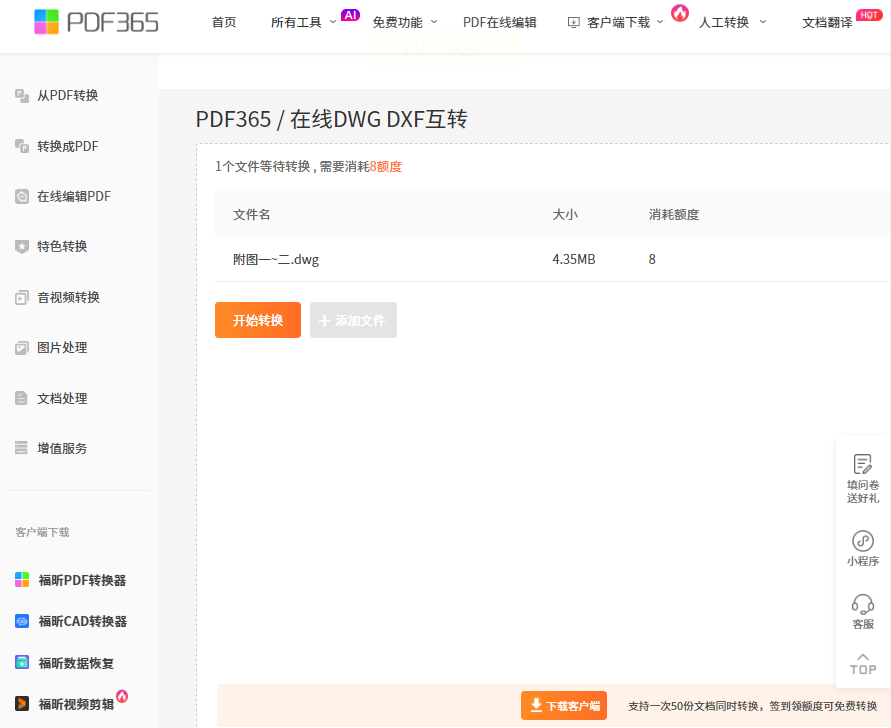Open the 免费功能 menu
The width and height of the screenshot is (891, 728).
(x=397, y=23)
